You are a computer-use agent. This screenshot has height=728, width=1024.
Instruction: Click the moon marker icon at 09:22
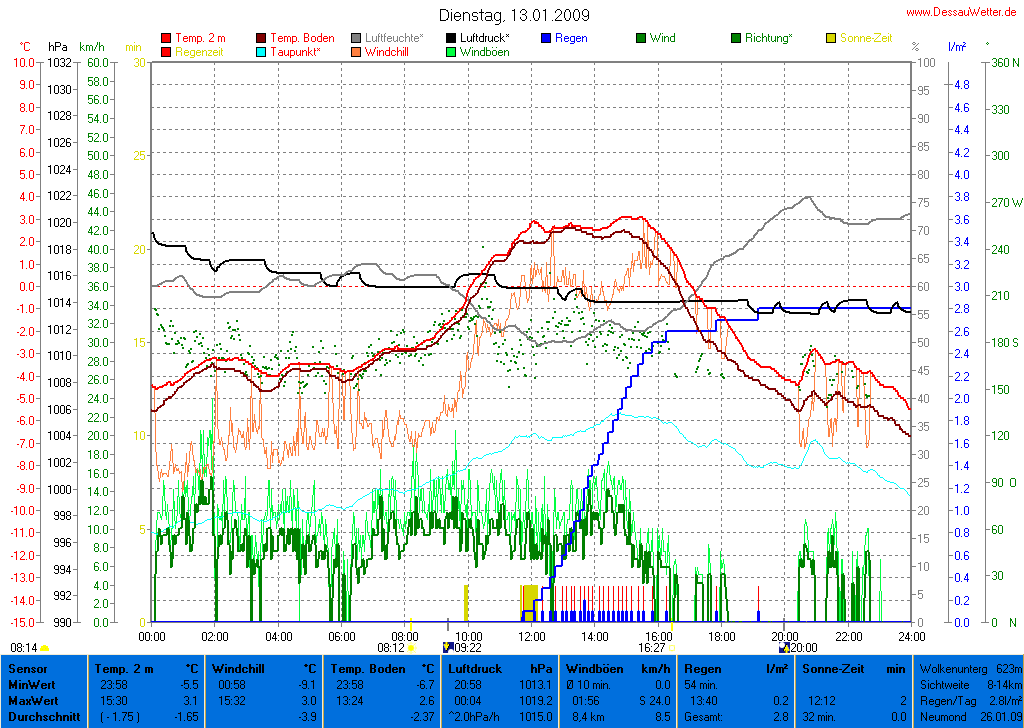(447, 647)
